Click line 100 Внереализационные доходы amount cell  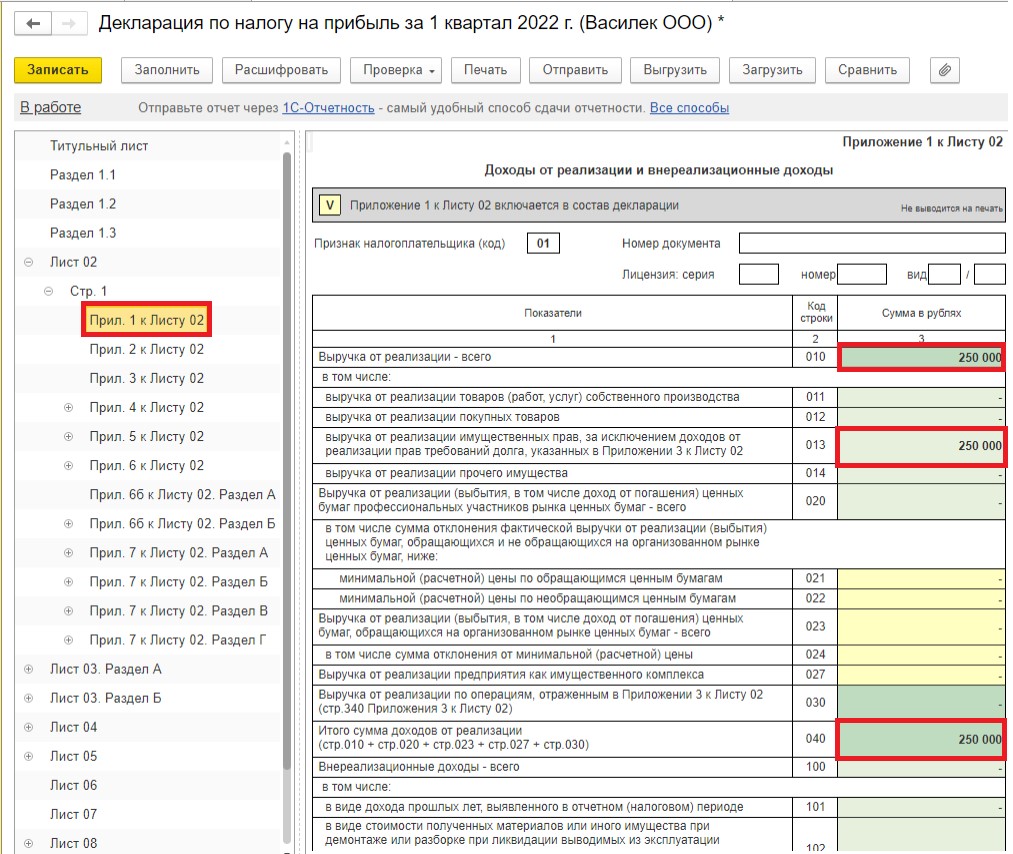click(x=921, y=767)
